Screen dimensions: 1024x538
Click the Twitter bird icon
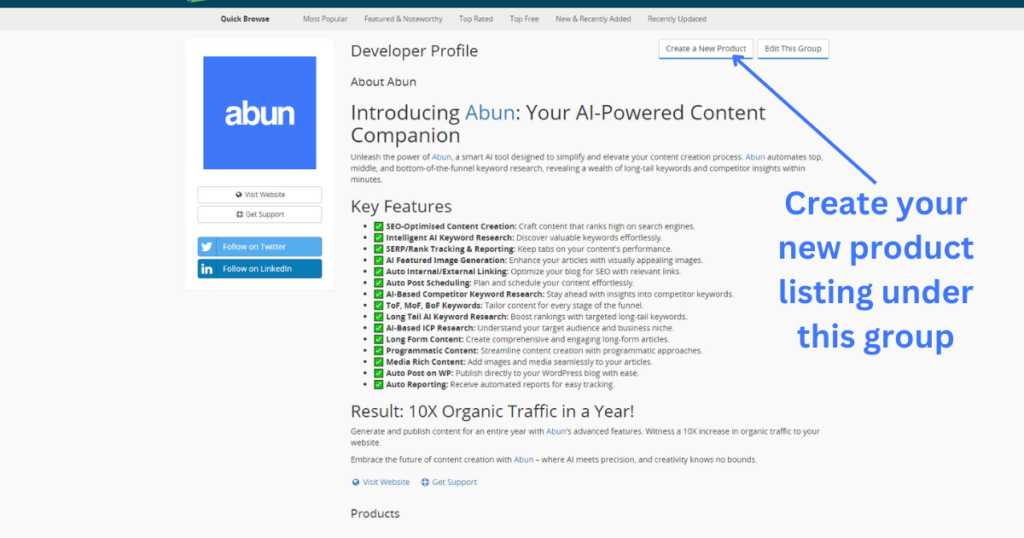[x=207, y=247]
